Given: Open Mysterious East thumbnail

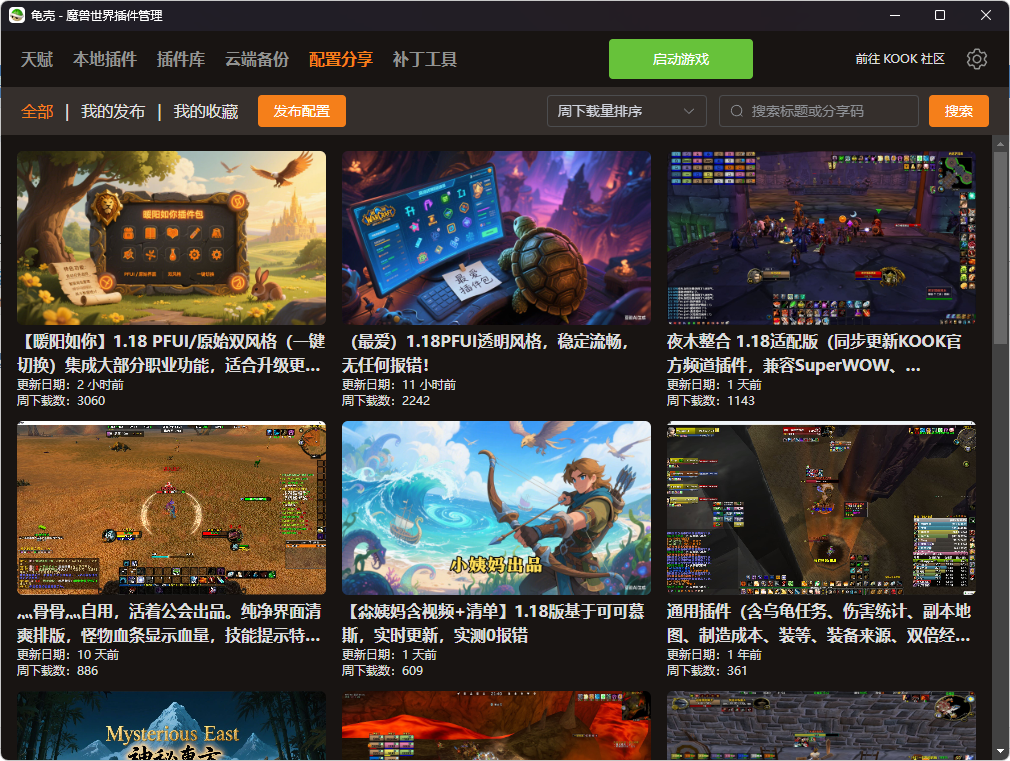Looking at the screenshot, I should (x=171, y=726).
